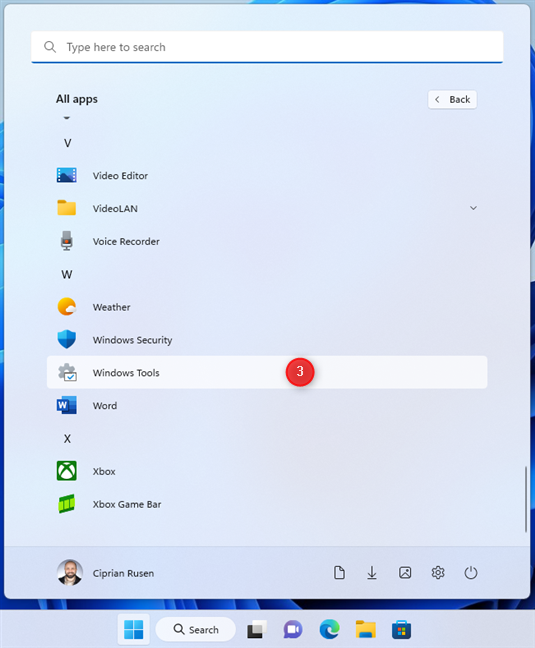This screenshot has height=648, width=535.
Task: Open Settings gear in Start footer
Action: point(438,573)
